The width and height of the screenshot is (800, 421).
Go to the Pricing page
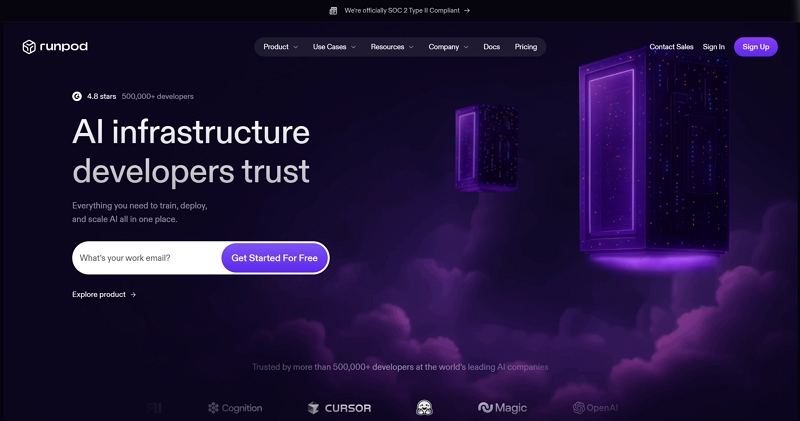526,47
